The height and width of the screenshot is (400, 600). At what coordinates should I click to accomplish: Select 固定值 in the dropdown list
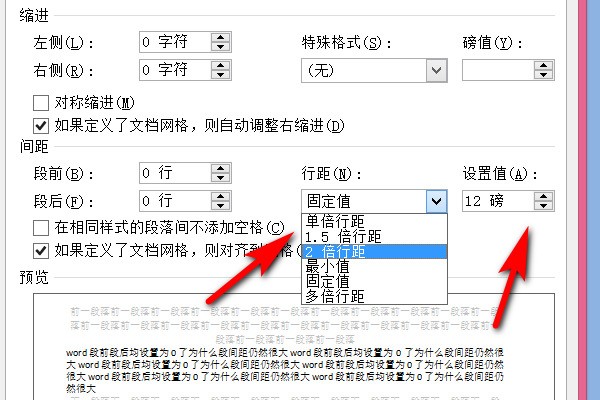click(328, 281)
